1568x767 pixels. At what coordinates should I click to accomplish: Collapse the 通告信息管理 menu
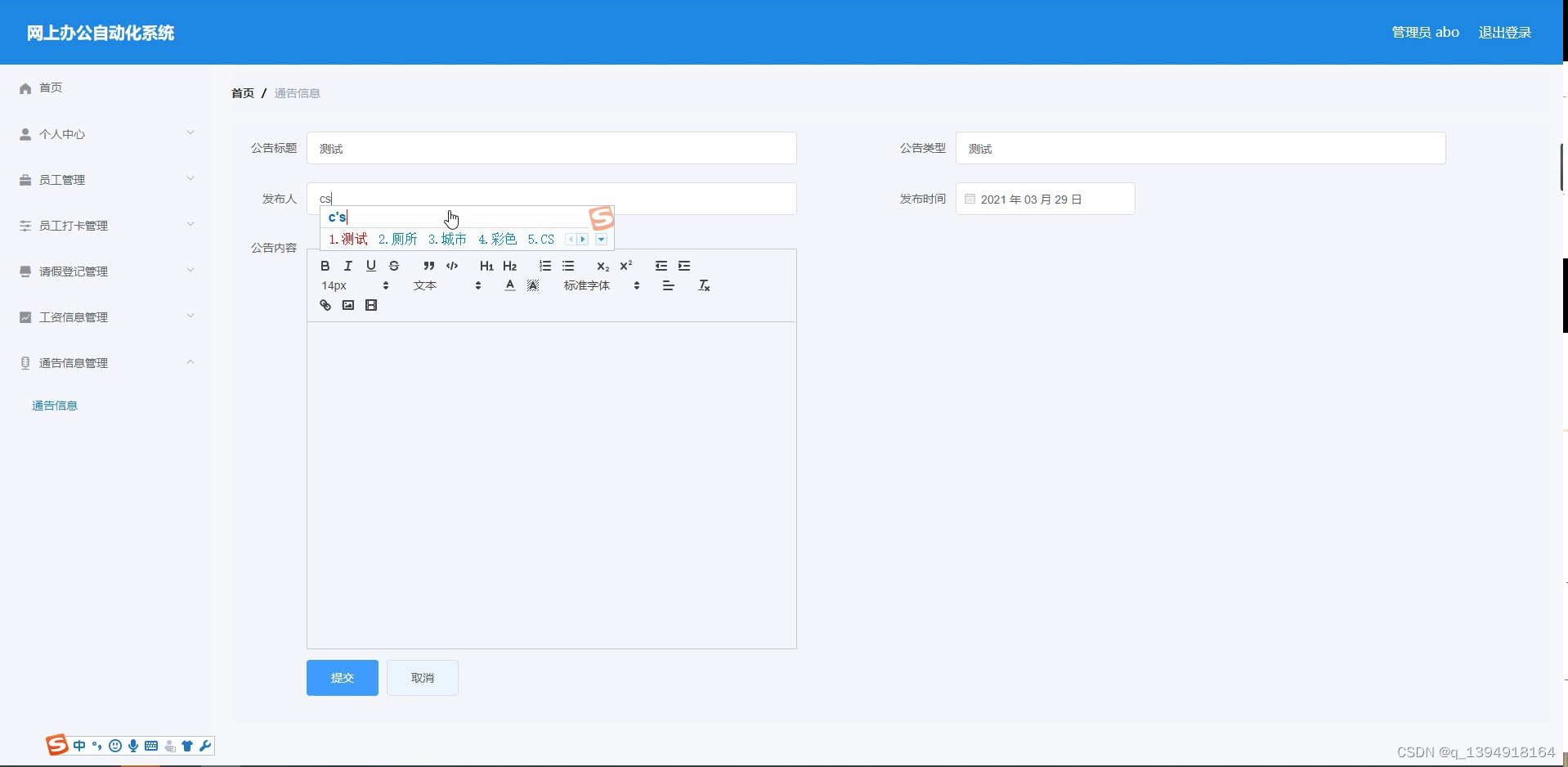click(106, 362)
